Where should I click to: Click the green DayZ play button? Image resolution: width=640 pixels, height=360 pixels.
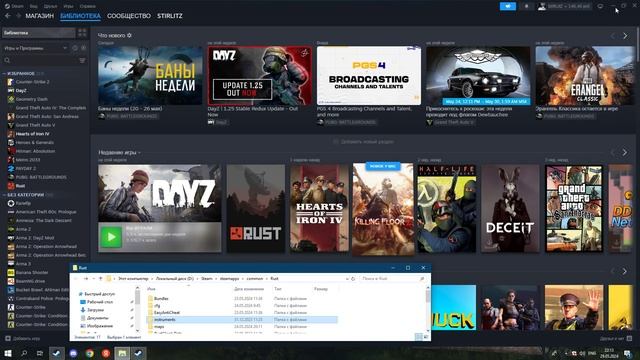point(111,237)
